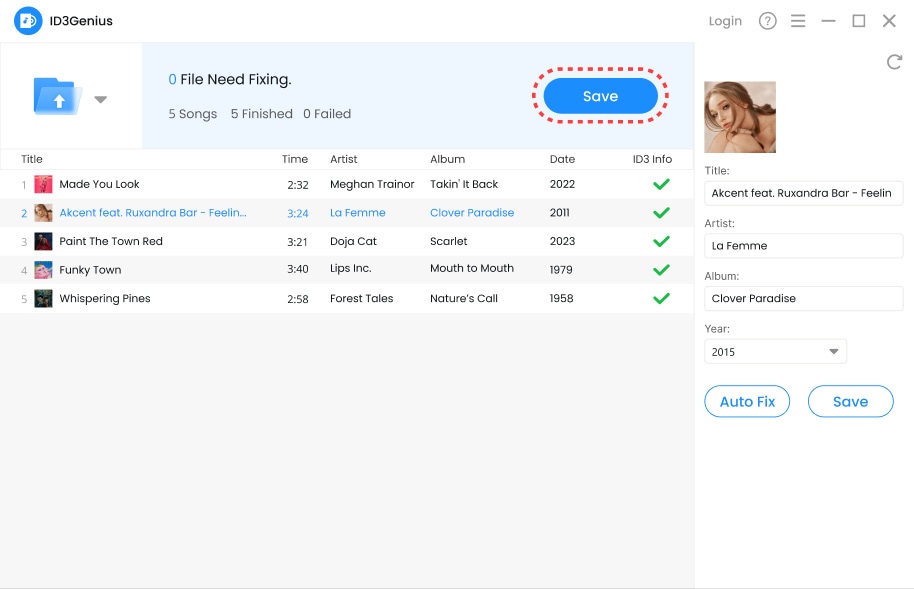Select the song title Made You Look
Viewport: 914px width, 589px height.
click(x=99, y=184)
